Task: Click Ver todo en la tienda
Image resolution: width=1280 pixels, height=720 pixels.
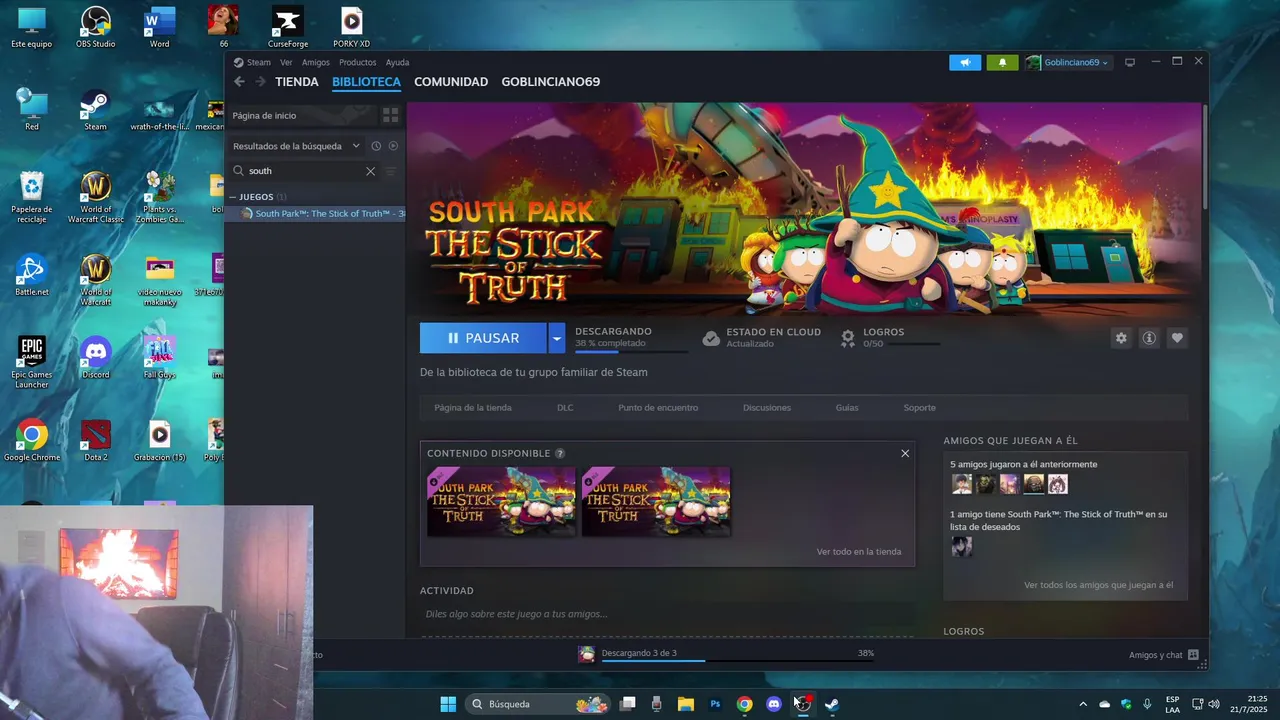Action: pos(859,552)
